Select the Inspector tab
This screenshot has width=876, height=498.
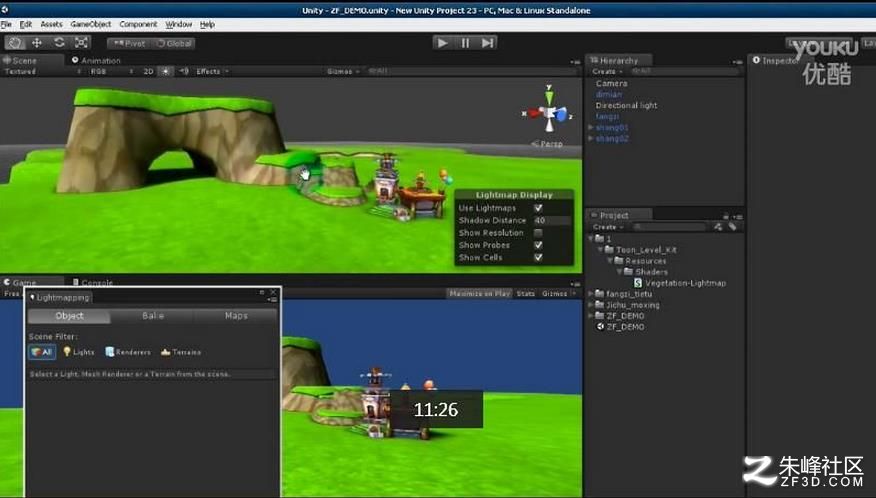(775, 60)
